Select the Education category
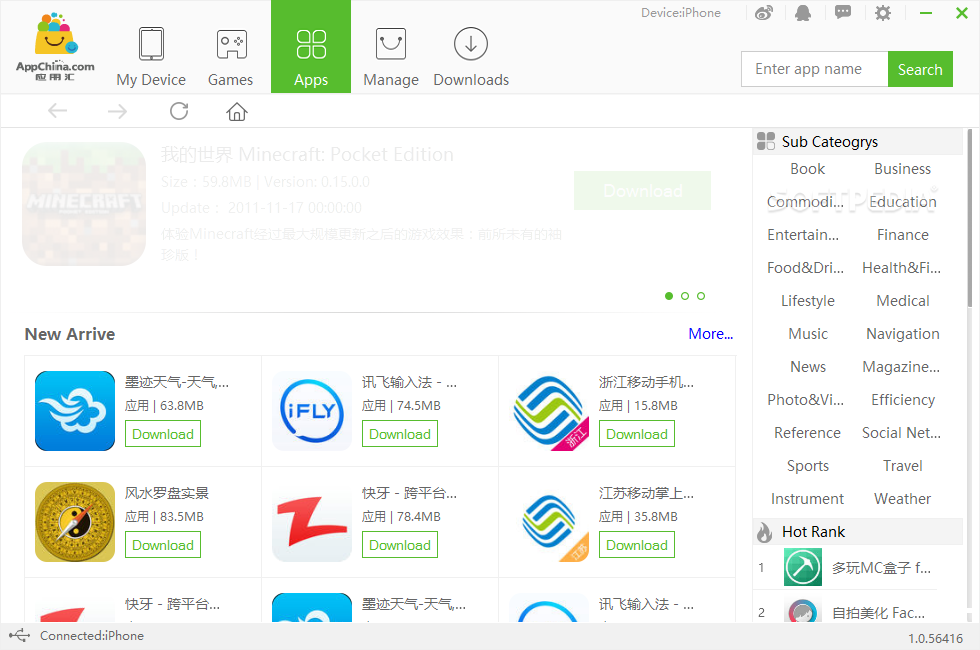This screenshot has width=980, height=650. pos(902,202)
